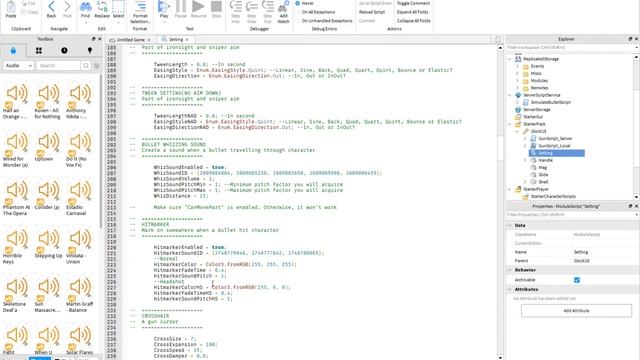Click Collapse All Folds action
Viewport: 640px width, 360px height.
click(x=413, y=21)
